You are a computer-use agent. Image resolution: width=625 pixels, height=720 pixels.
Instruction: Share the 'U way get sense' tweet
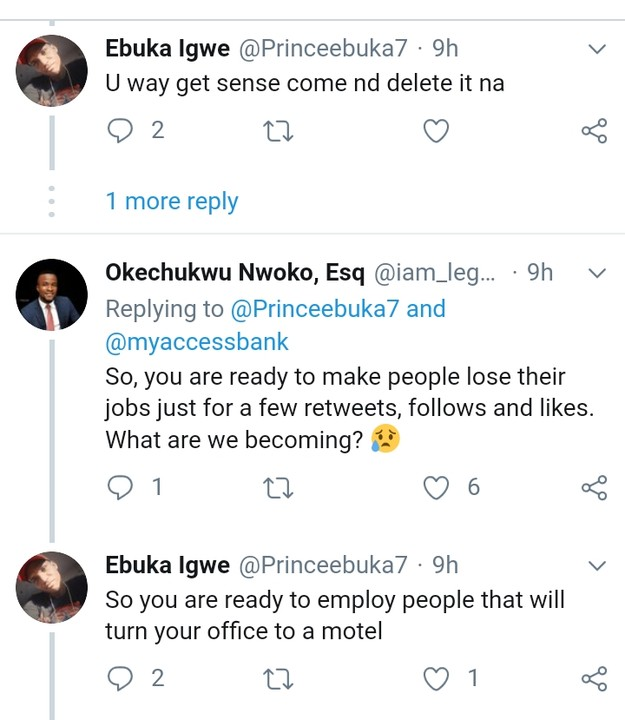coord(594,131)
